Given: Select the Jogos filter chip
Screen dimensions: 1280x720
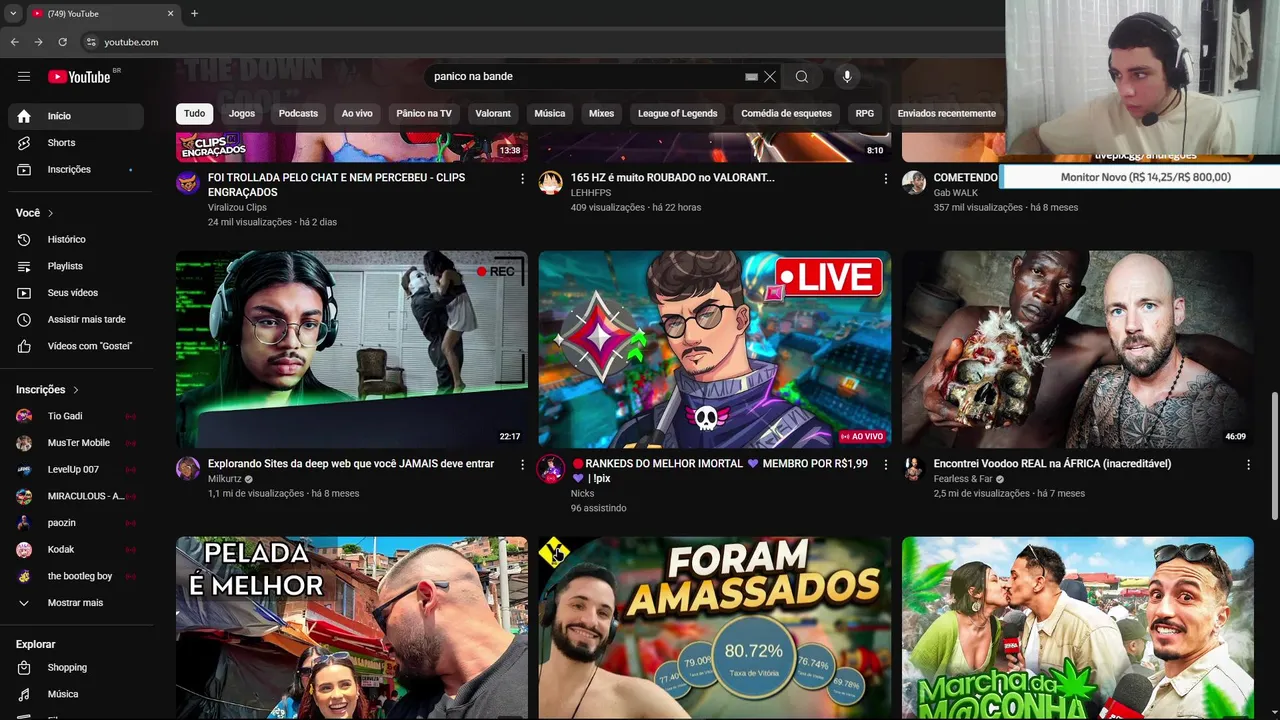Looking at the screenshot, I should [x=242, y=114].
